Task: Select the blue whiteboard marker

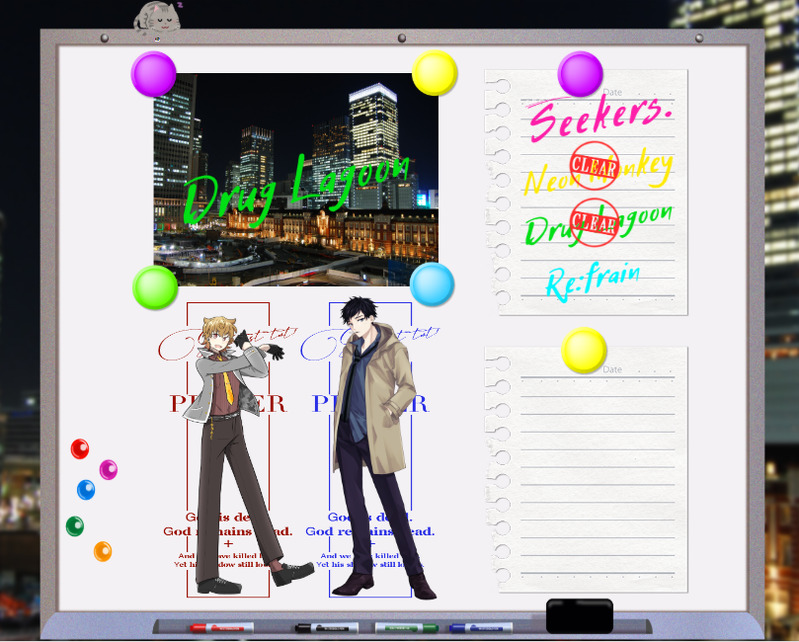Action: (481, 627)
